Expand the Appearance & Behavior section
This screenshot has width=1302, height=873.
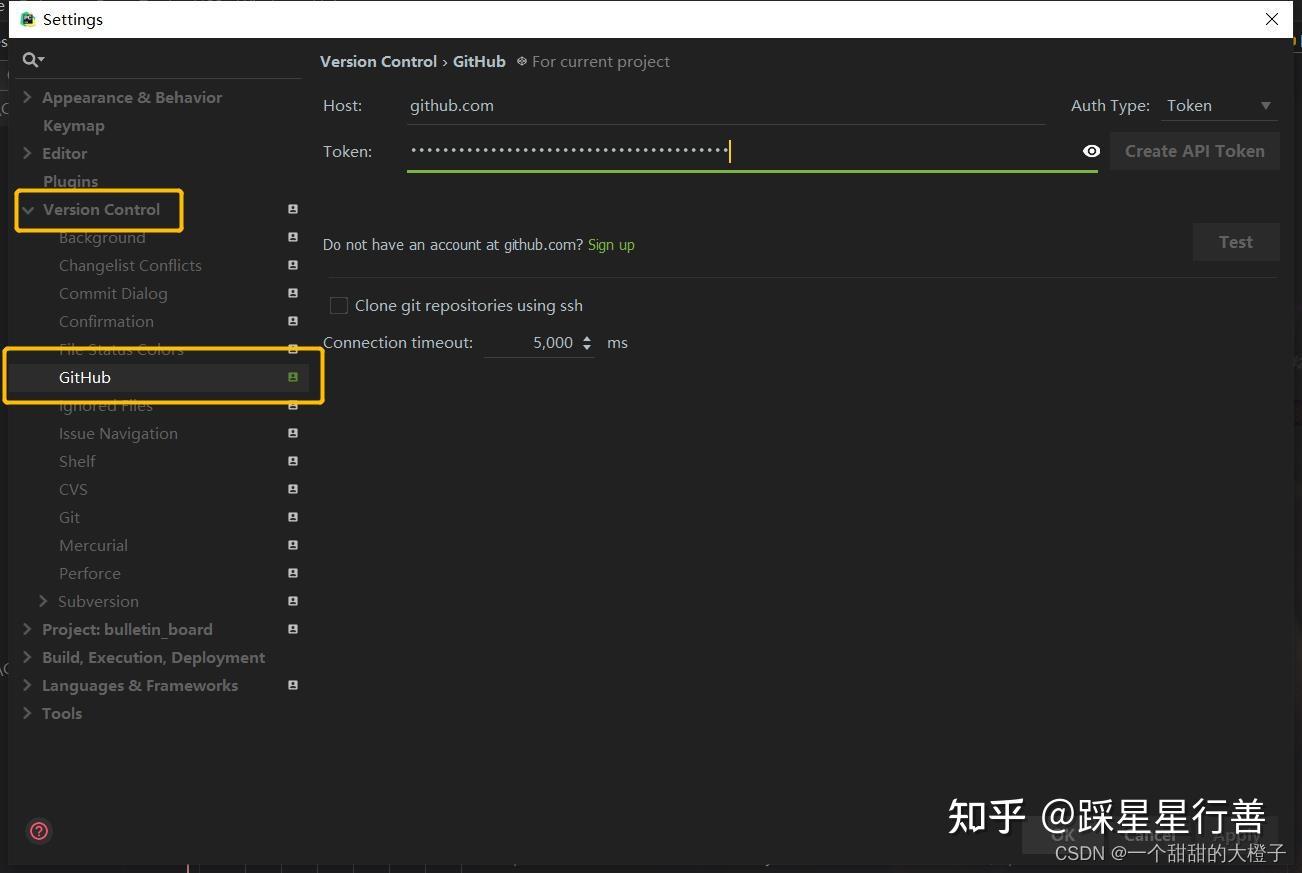[x=27, y=97]
